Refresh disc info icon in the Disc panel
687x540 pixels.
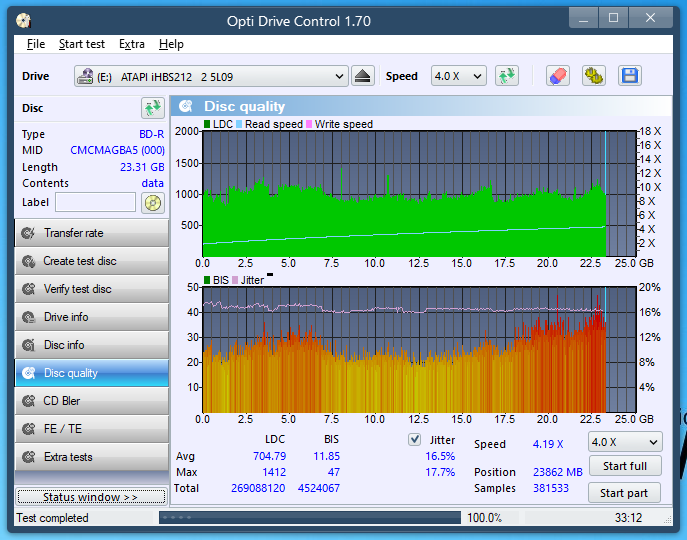(x=153, y=108)
